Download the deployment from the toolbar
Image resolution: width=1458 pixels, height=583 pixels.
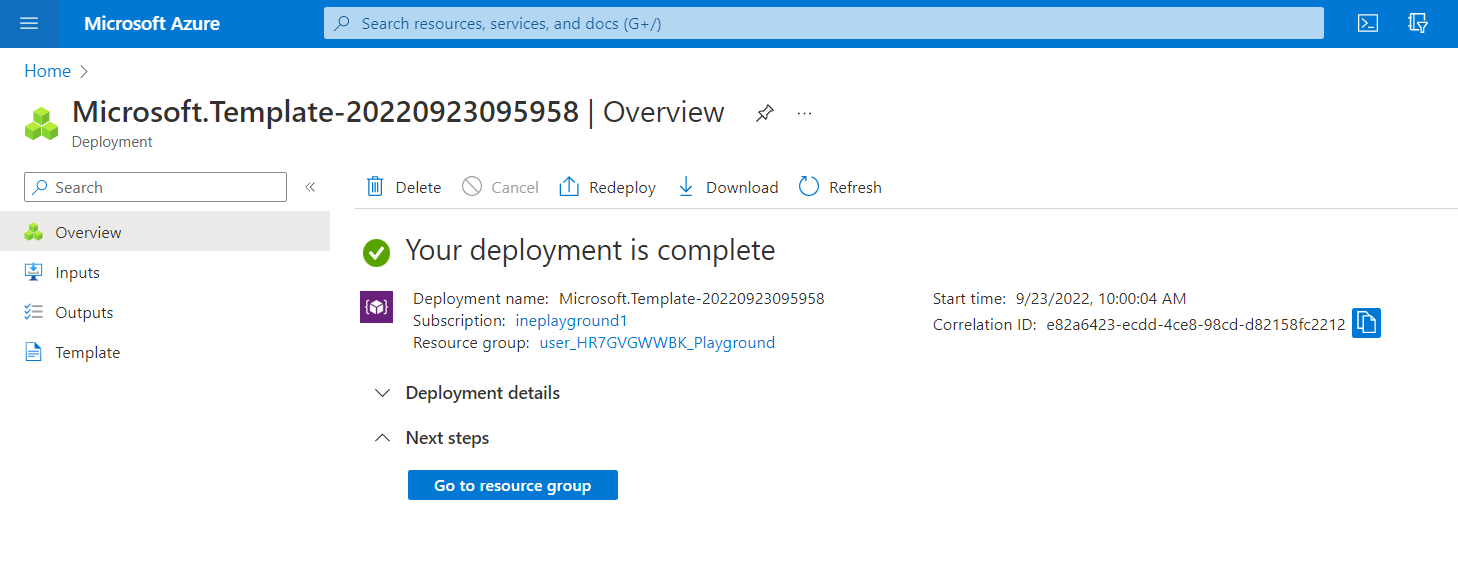click(x=728, y=187)
